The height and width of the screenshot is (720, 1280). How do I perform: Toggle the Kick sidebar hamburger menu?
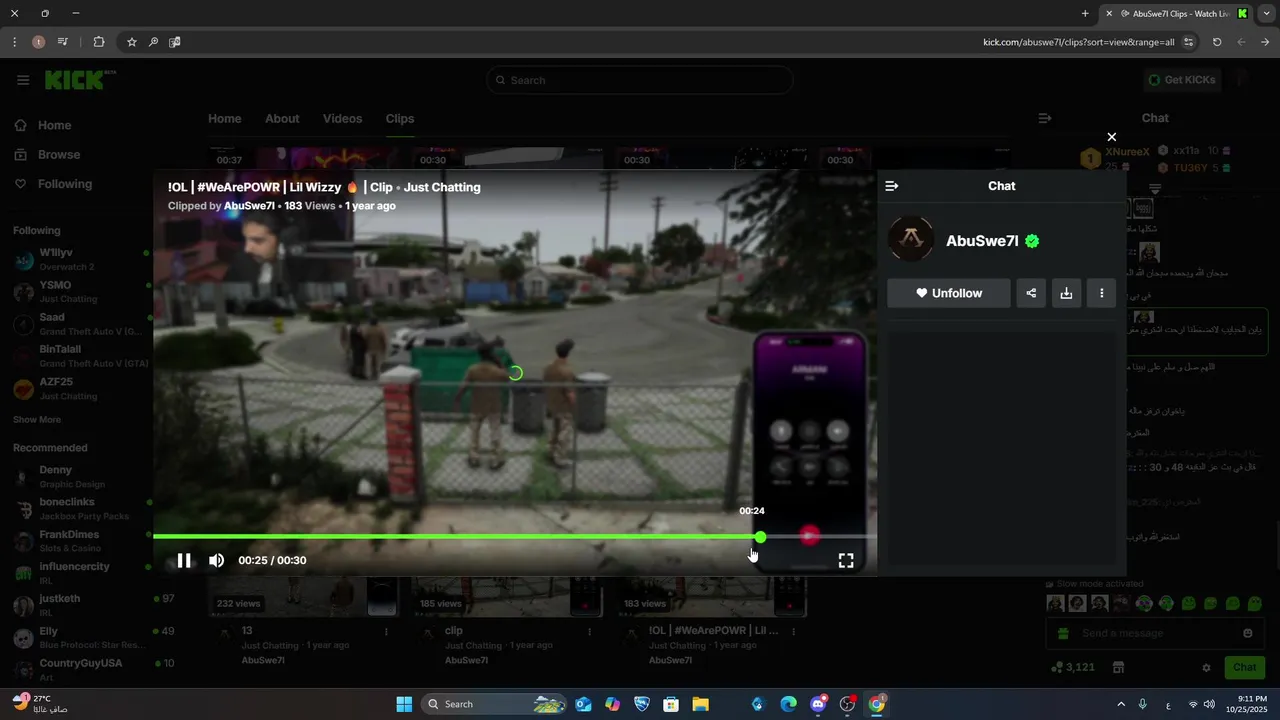point(23,80)
